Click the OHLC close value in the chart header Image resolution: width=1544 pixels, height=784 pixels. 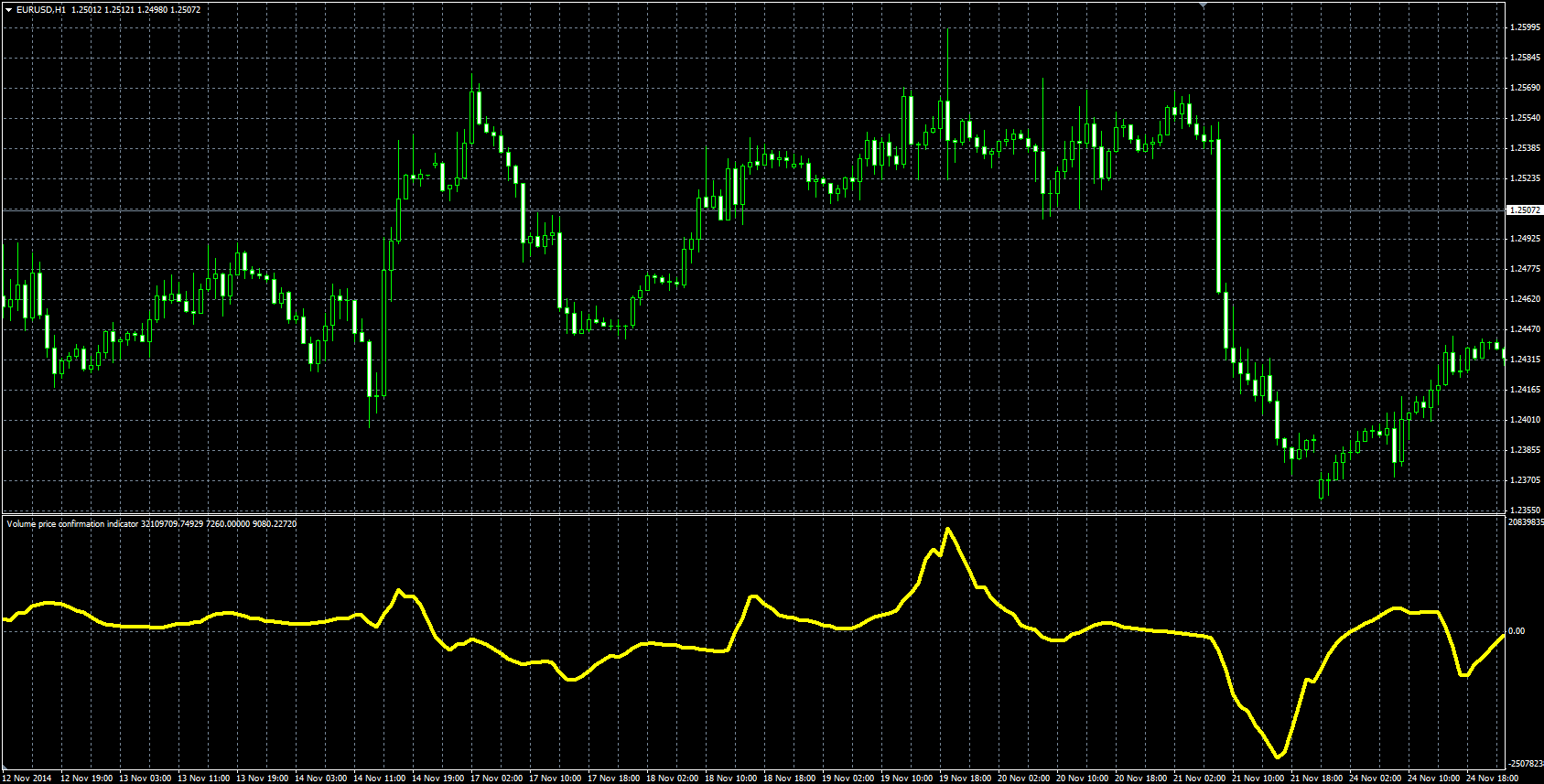(186, 9)
